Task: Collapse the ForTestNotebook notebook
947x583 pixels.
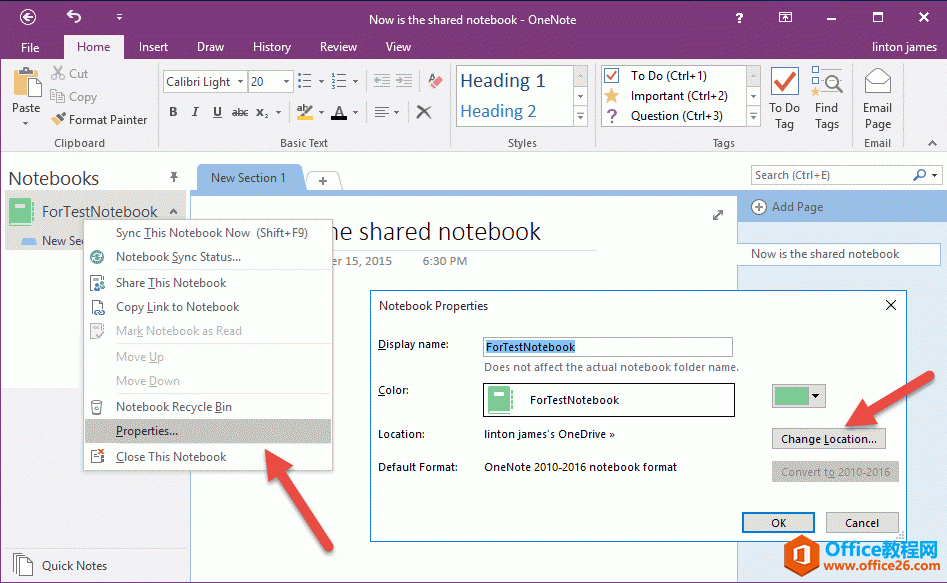Action: coord(174,211)
